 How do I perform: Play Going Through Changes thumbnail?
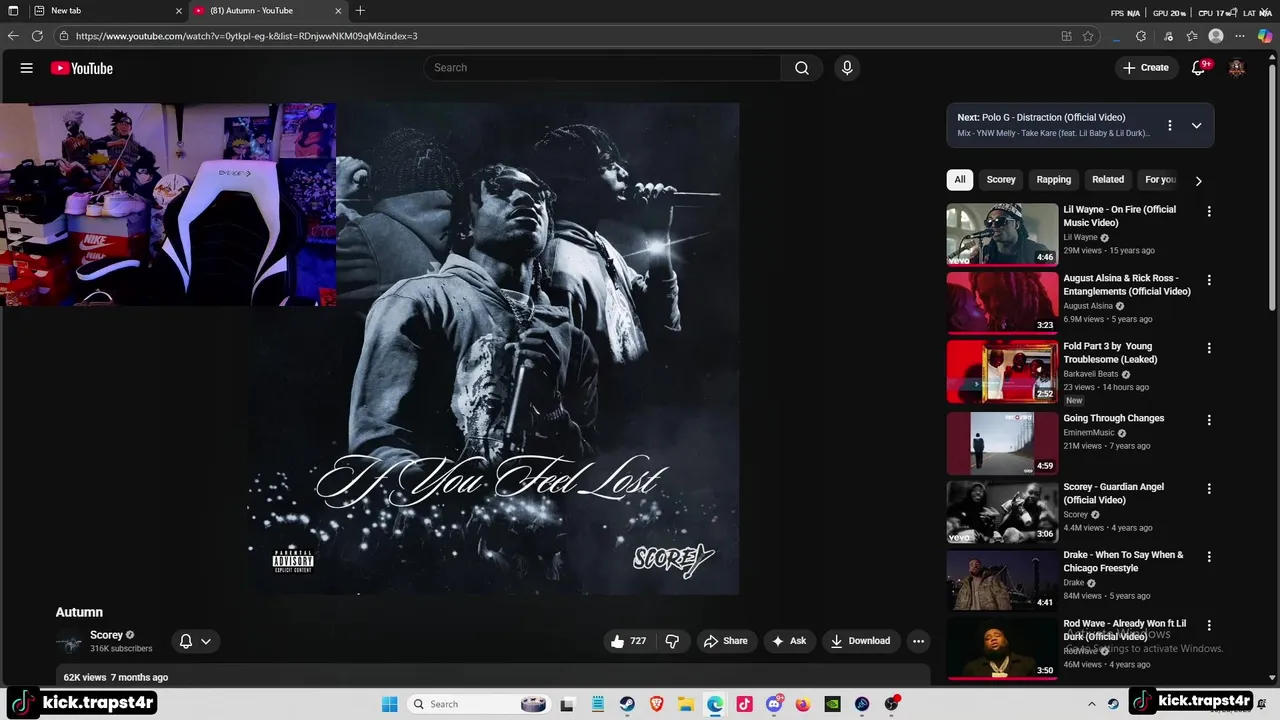click(1002, 443)
